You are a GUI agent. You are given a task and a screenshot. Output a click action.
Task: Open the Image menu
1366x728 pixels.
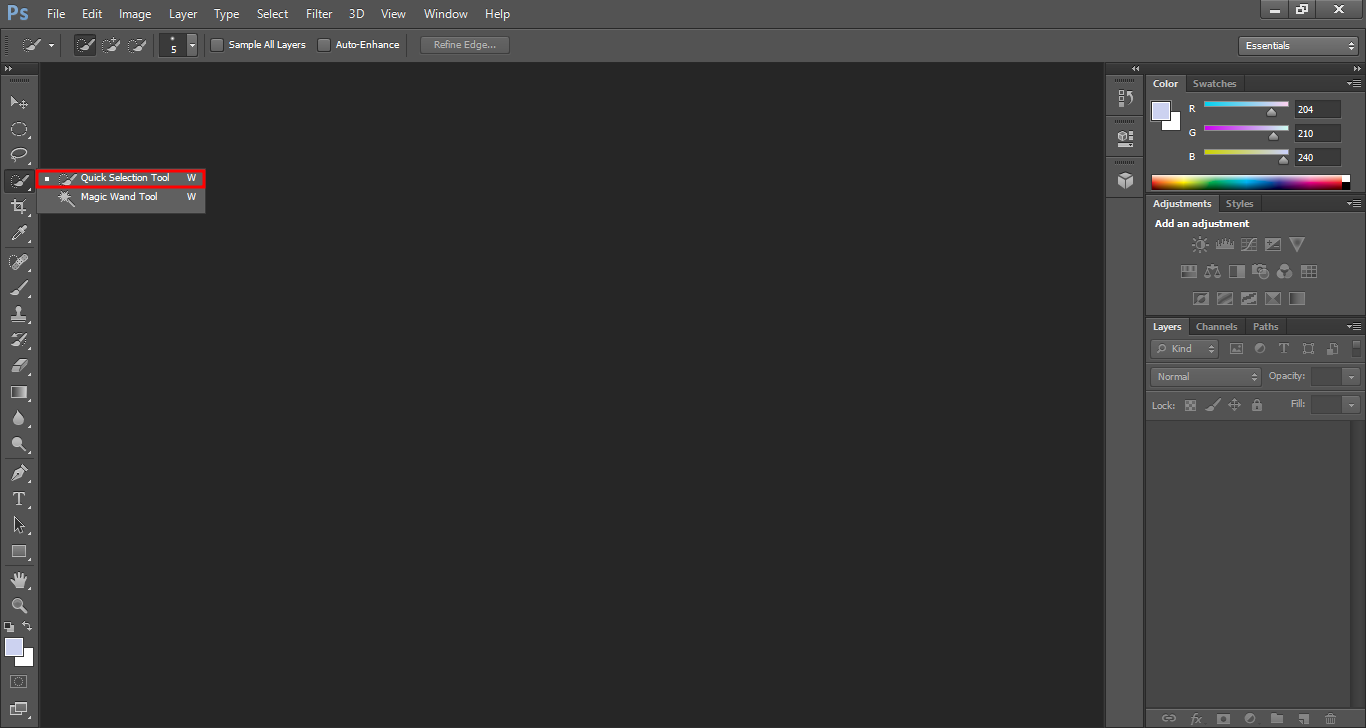point(135,14)
